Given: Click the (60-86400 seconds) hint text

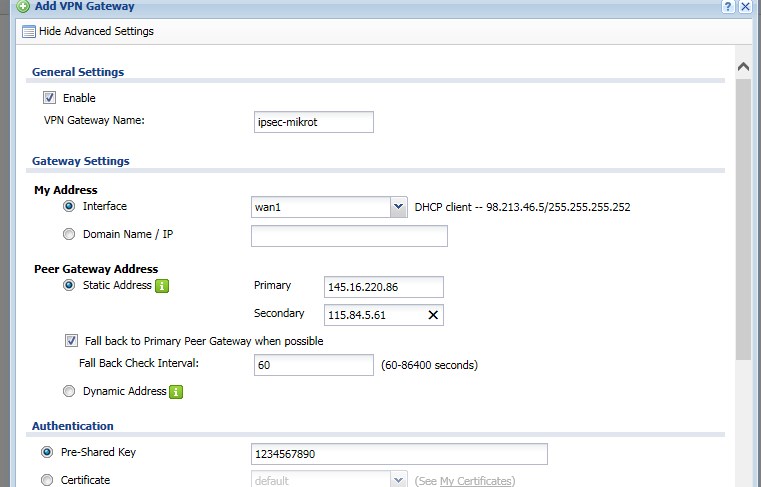Looking at the screenshot, I should (429, 365).
